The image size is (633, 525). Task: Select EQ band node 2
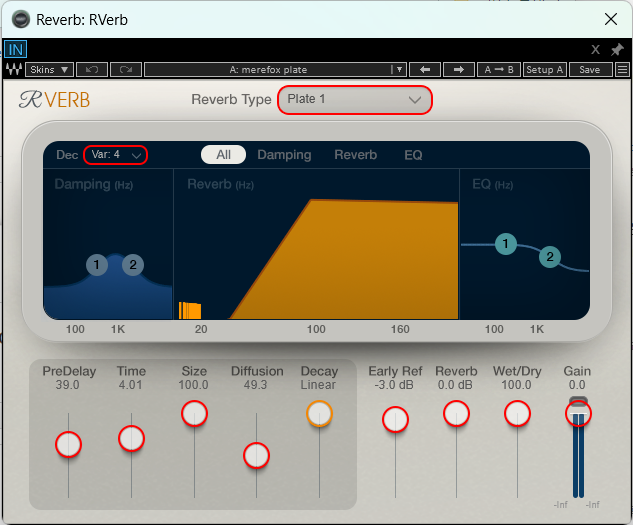click(549, 257)
